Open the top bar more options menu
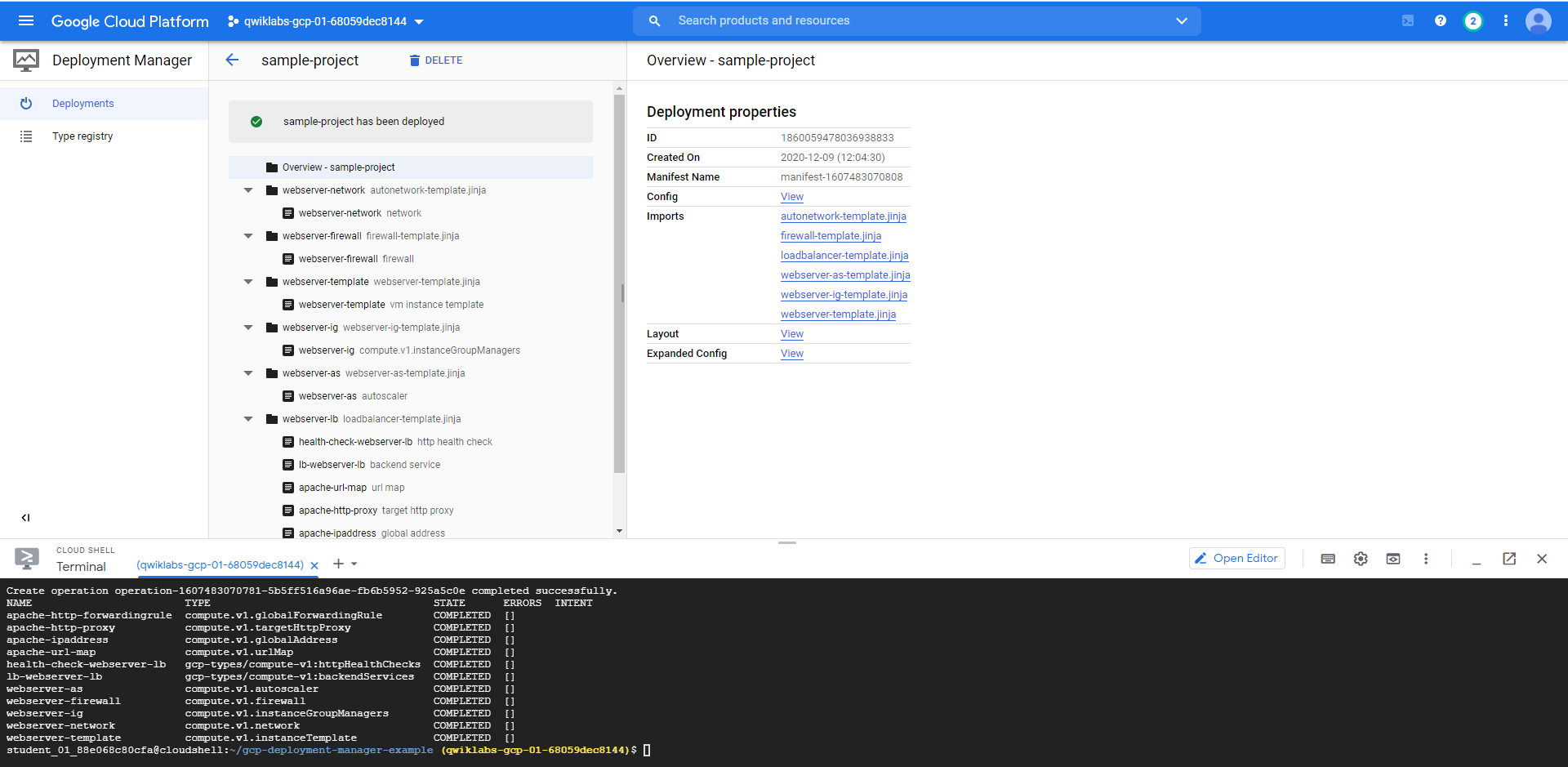Viewport: 1568px width, 767px height. click(1506, 21)
